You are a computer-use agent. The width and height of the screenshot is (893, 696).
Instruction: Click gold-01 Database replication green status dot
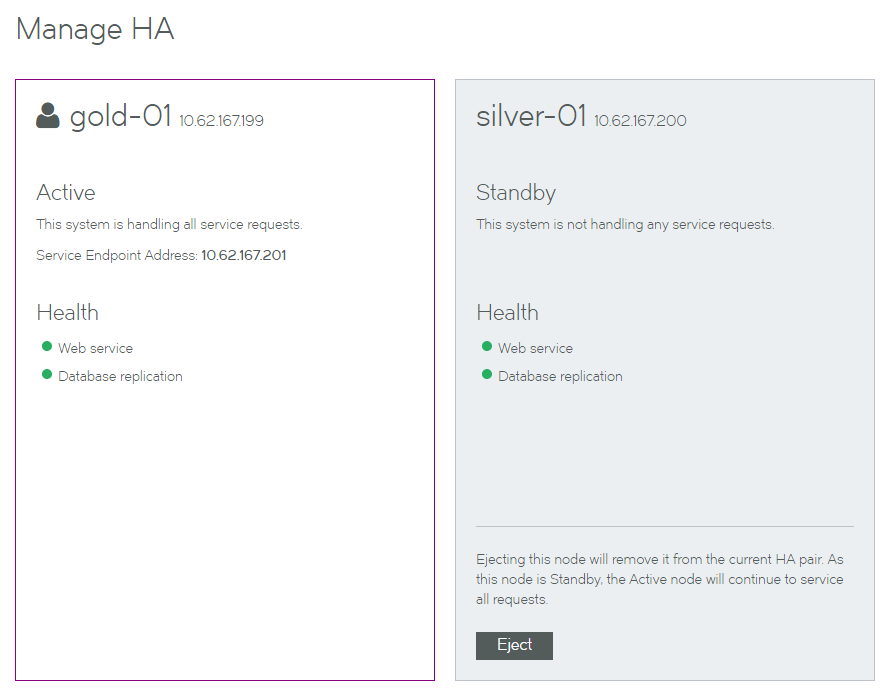click(47, 374)
